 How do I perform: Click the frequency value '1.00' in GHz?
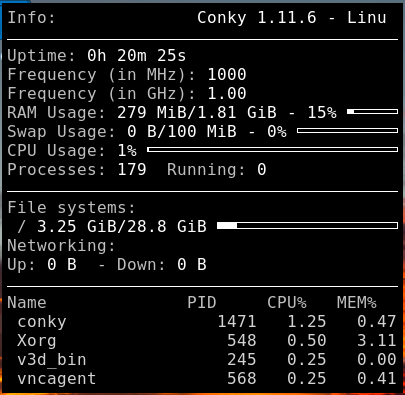point(227,93)
